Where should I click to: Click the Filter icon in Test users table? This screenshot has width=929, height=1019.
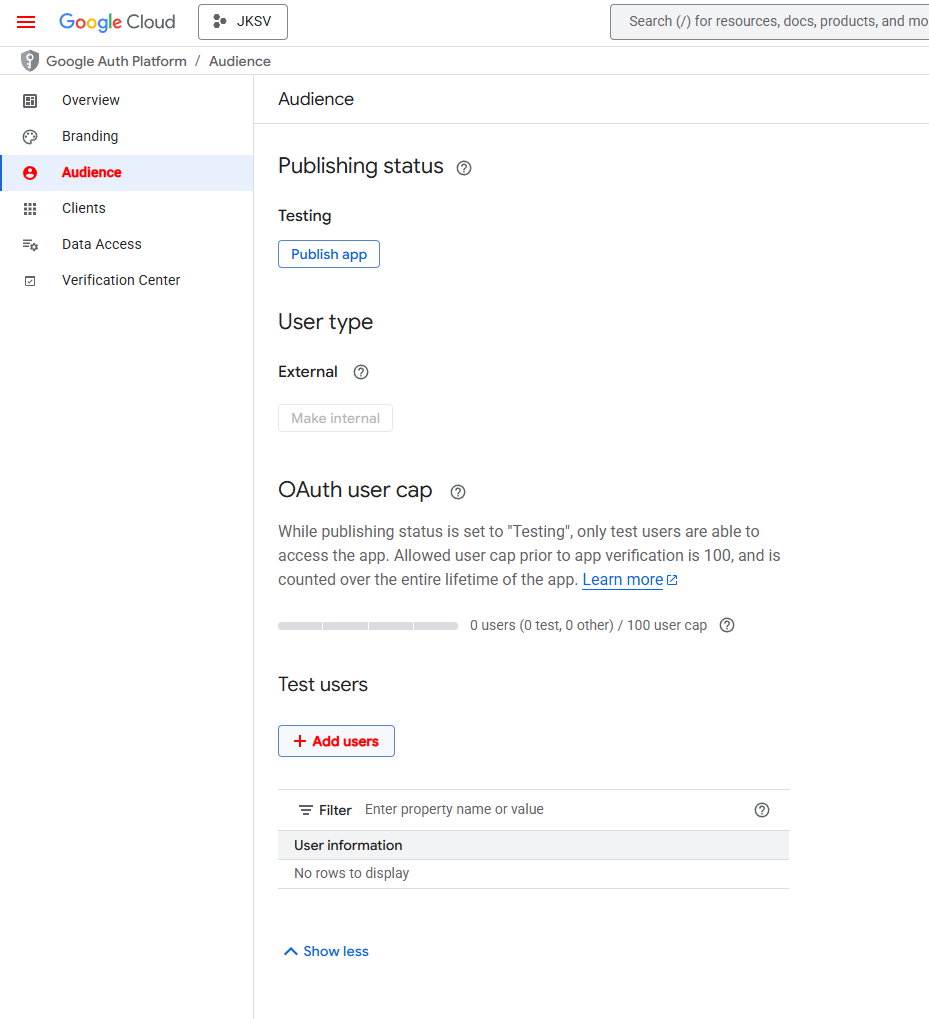(x=306, y=810)
